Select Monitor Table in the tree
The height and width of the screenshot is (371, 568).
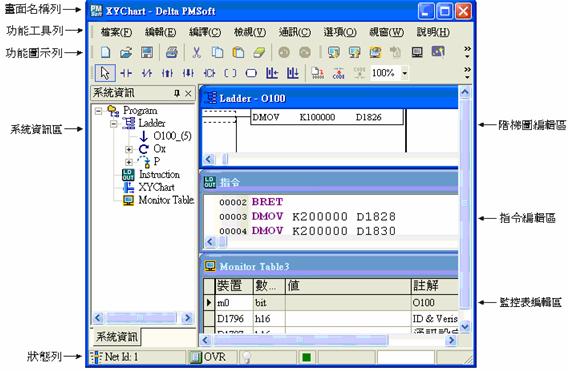166,200
